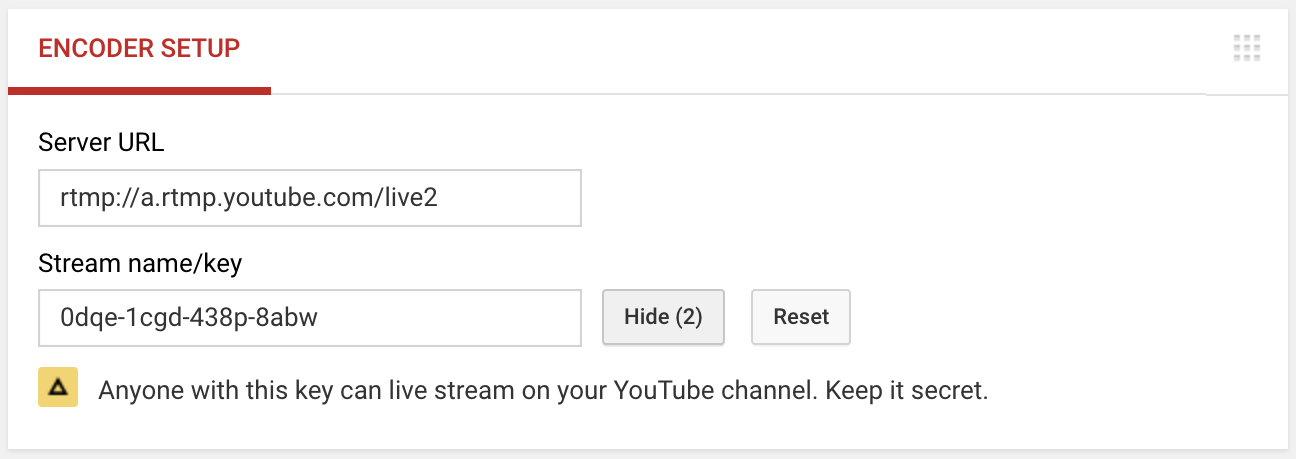
Task: Focus the Server URL input field
Action: click(x=310, y=198)
